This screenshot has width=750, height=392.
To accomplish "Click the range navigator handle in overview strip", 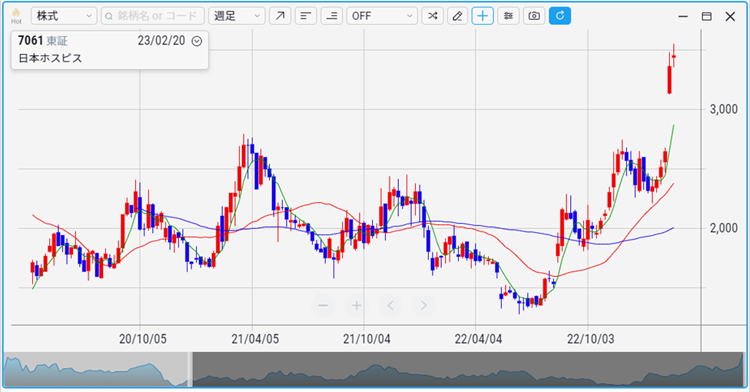I will [x=190, y=370].
